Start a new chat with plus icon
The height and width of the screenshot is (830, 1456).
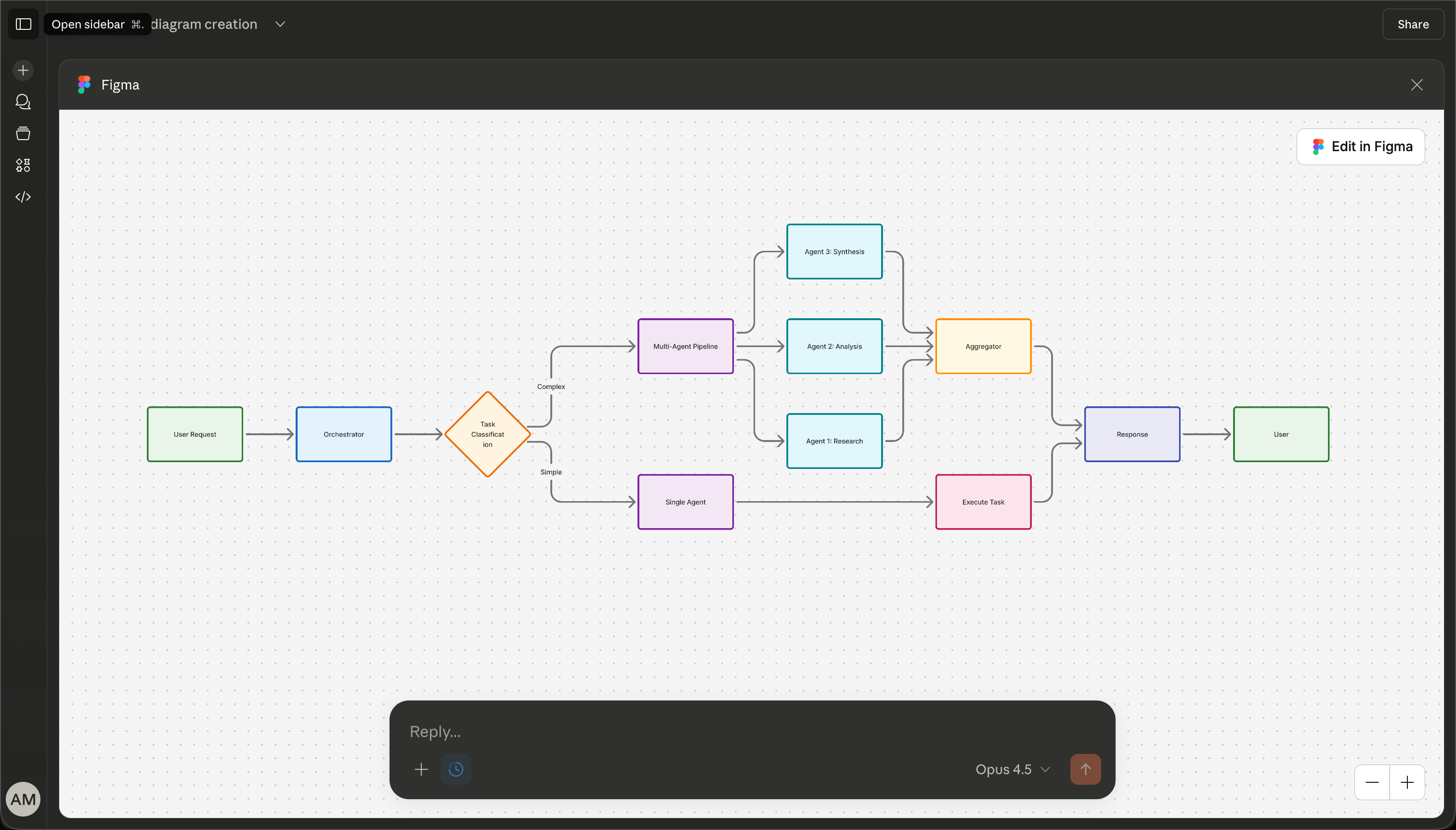(x=23, y=70)
